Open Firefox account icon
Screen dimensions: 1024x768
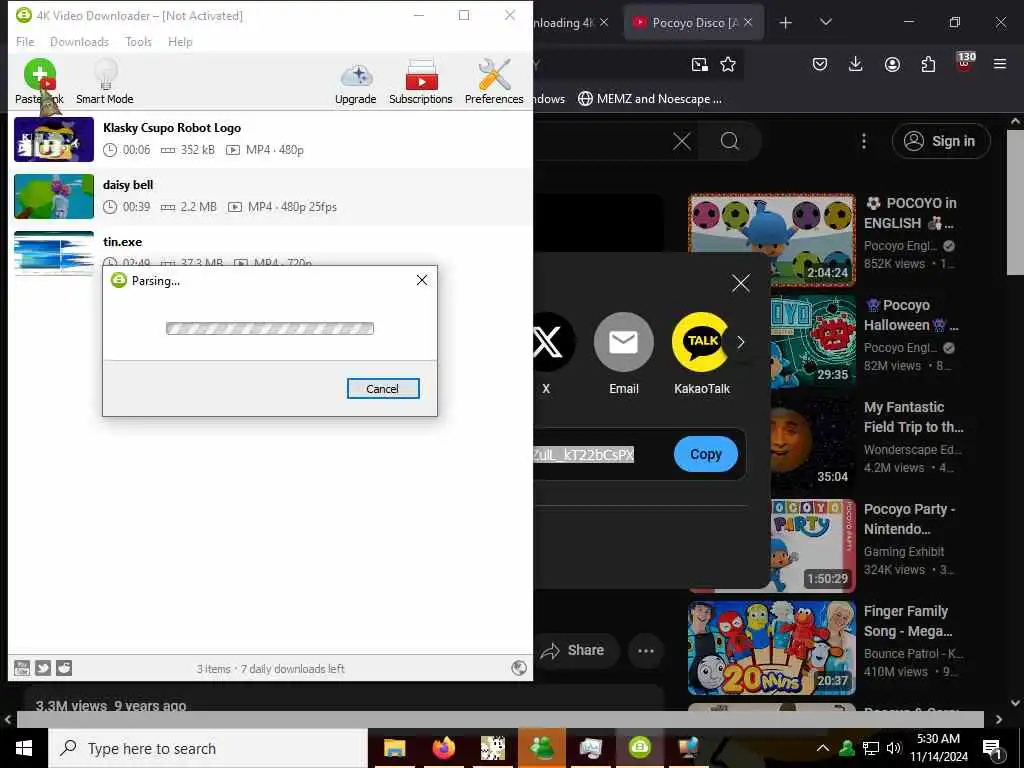(892, 64)
